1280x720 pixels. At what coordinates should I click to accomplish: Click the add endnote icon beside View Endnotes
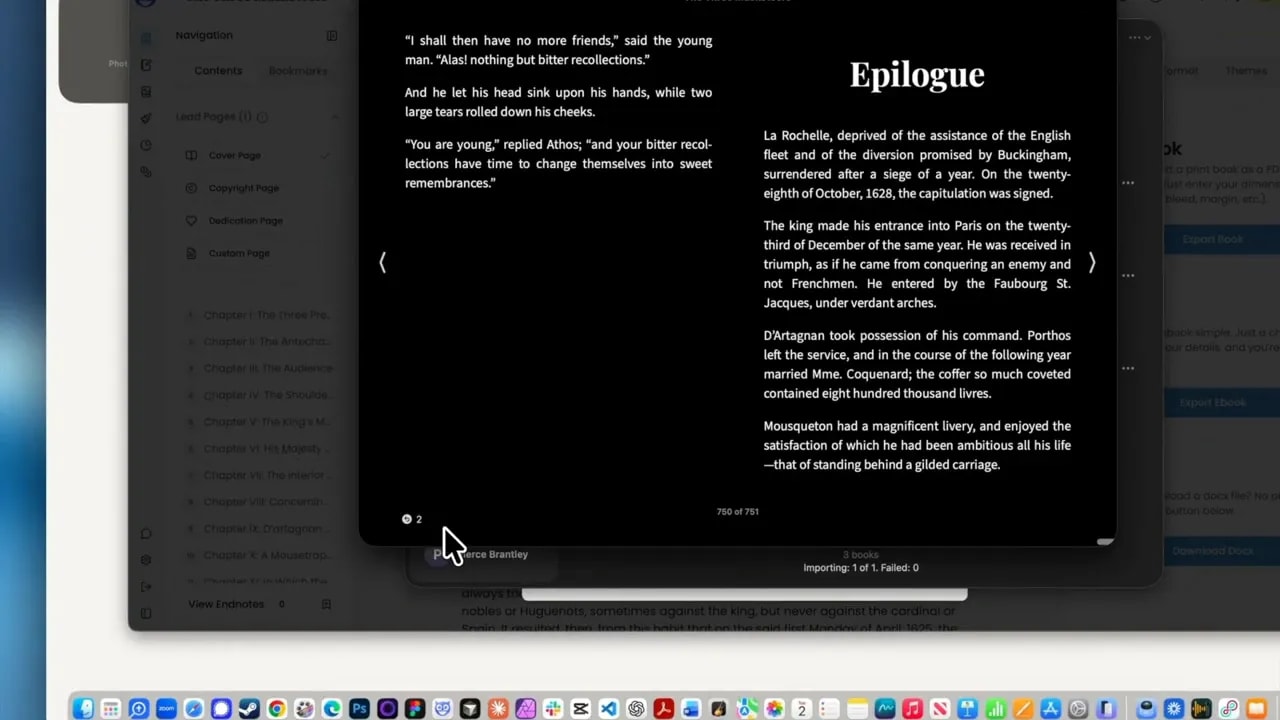click(x=326, y=604)
